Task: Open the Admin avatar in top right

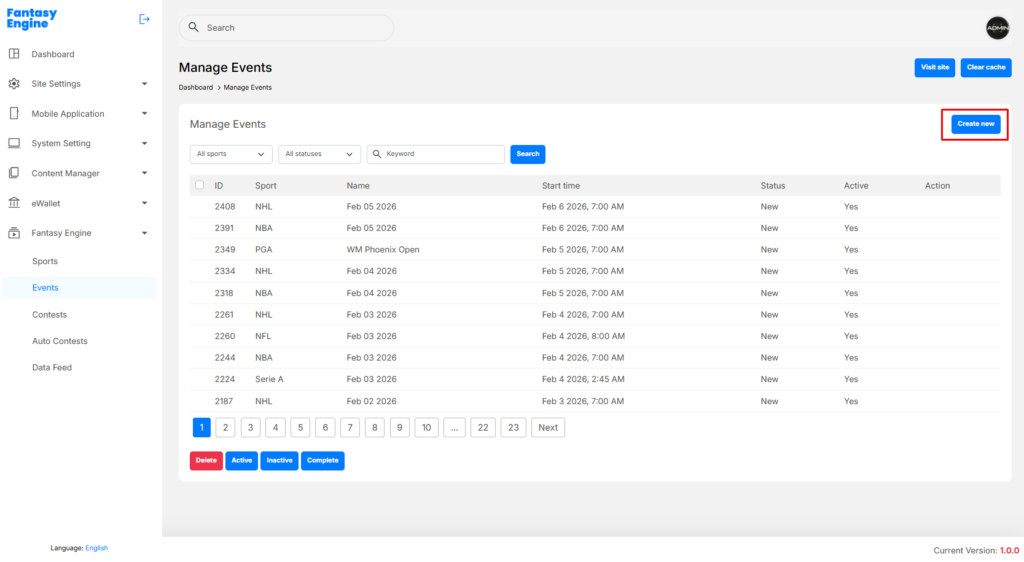Action: coord(997,28)
